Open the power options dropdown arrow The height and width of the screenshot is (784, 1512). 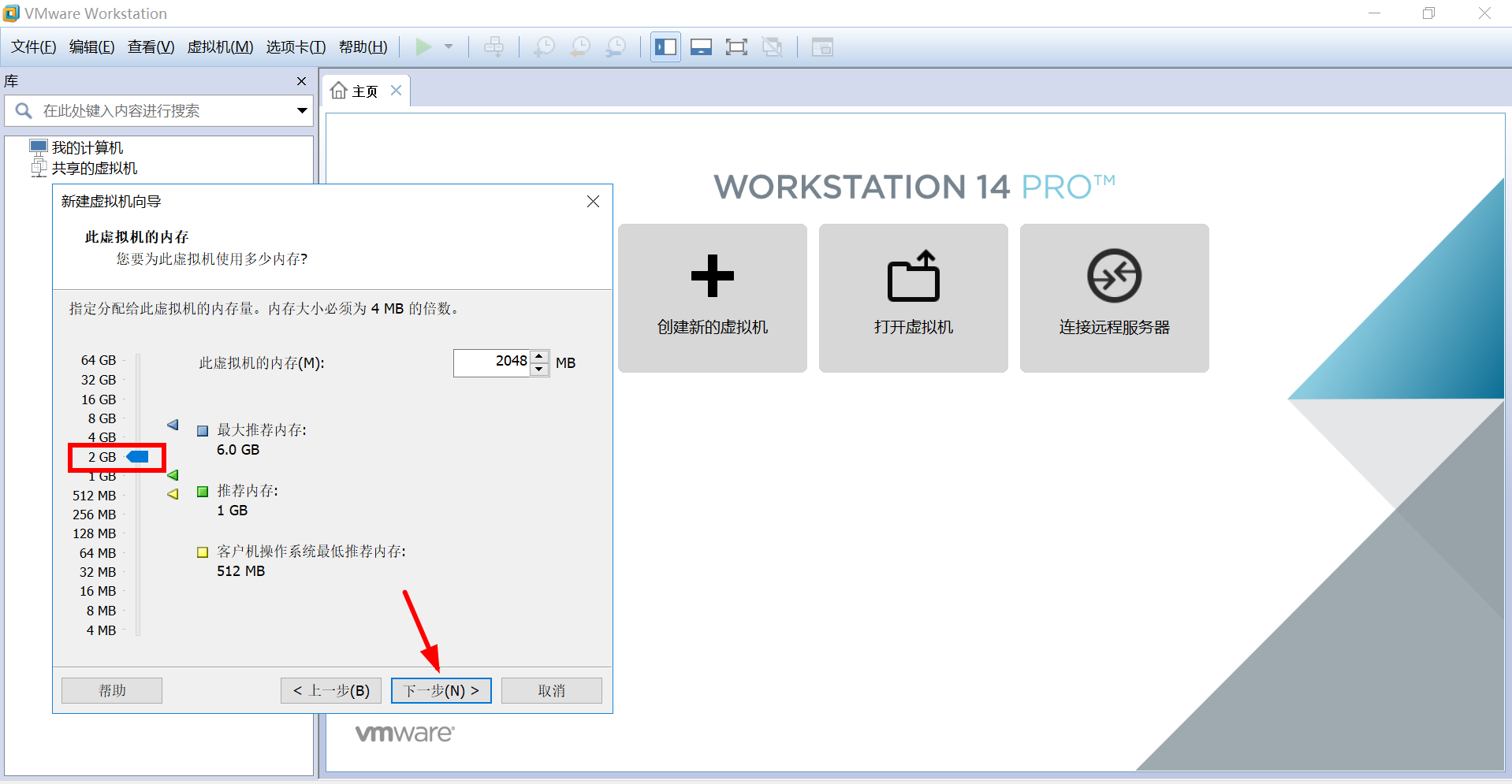pyautogui.click(x=449, y=47)
